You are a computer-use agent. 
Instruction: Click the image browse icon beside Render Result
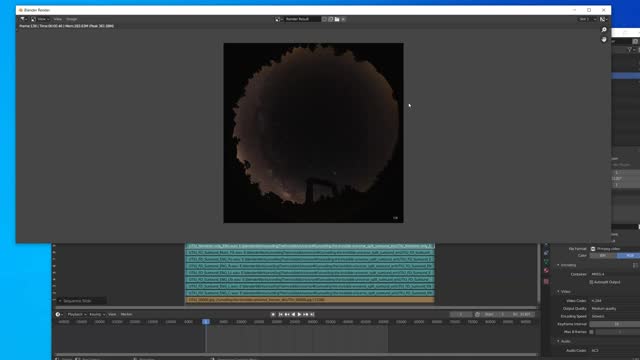pyautogui.click(x=279, y=19)
